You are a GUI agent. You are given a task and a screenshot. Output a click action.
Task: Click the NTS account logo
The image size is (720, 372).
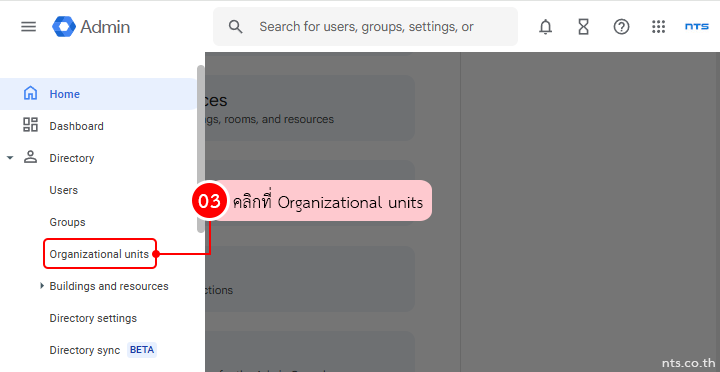[x=697, y=27]
